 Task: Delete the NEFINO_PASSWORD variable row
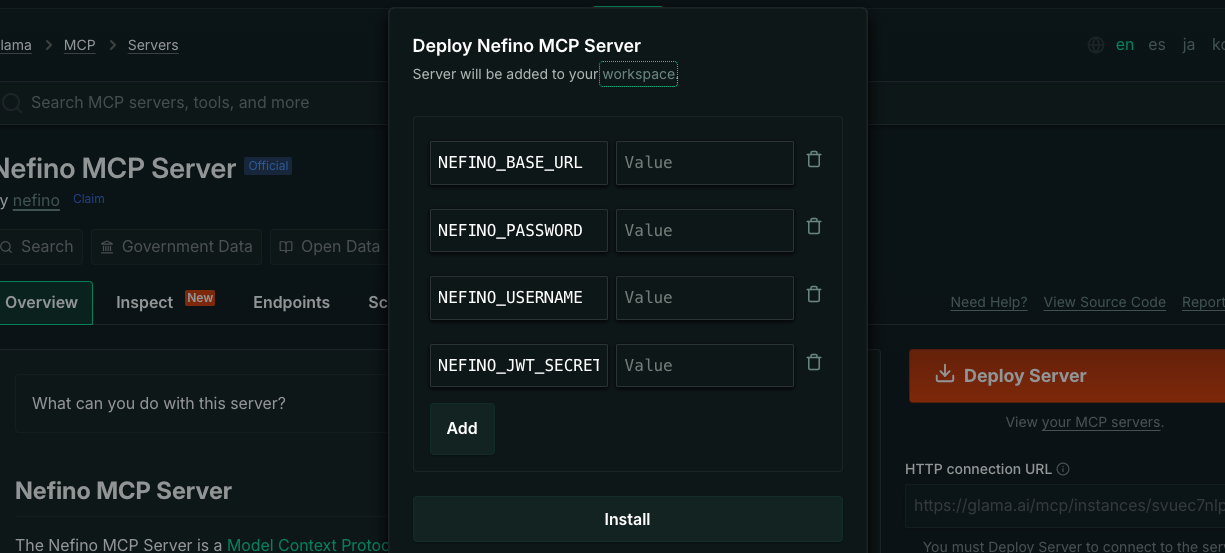pyautogui.click(x=814, y=226)
